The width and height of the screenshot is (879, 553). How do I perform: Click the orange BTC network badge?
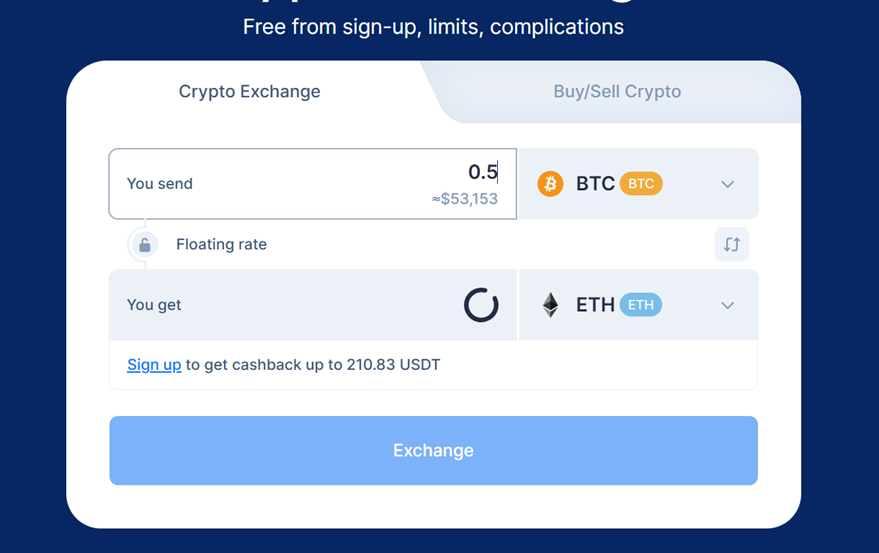click(641, 183)
